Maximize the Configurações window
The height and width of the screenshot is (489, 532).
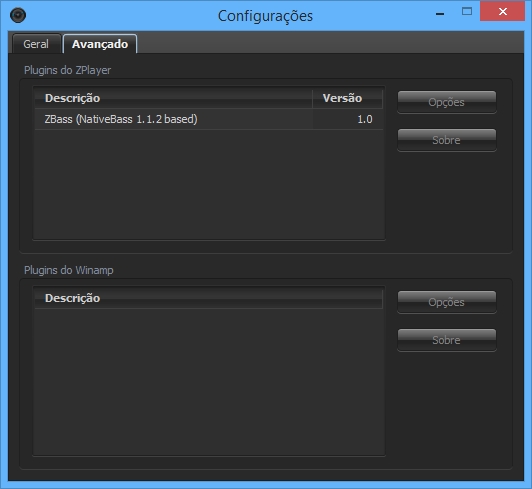pyautogui.click(x=467, y=12)
